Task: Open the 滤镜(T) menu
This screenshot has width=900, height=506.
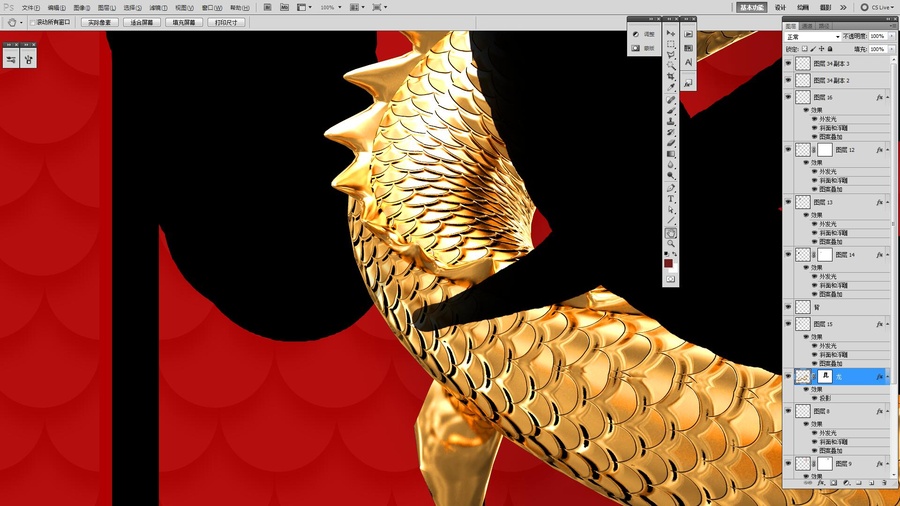Action: point(158,8)
